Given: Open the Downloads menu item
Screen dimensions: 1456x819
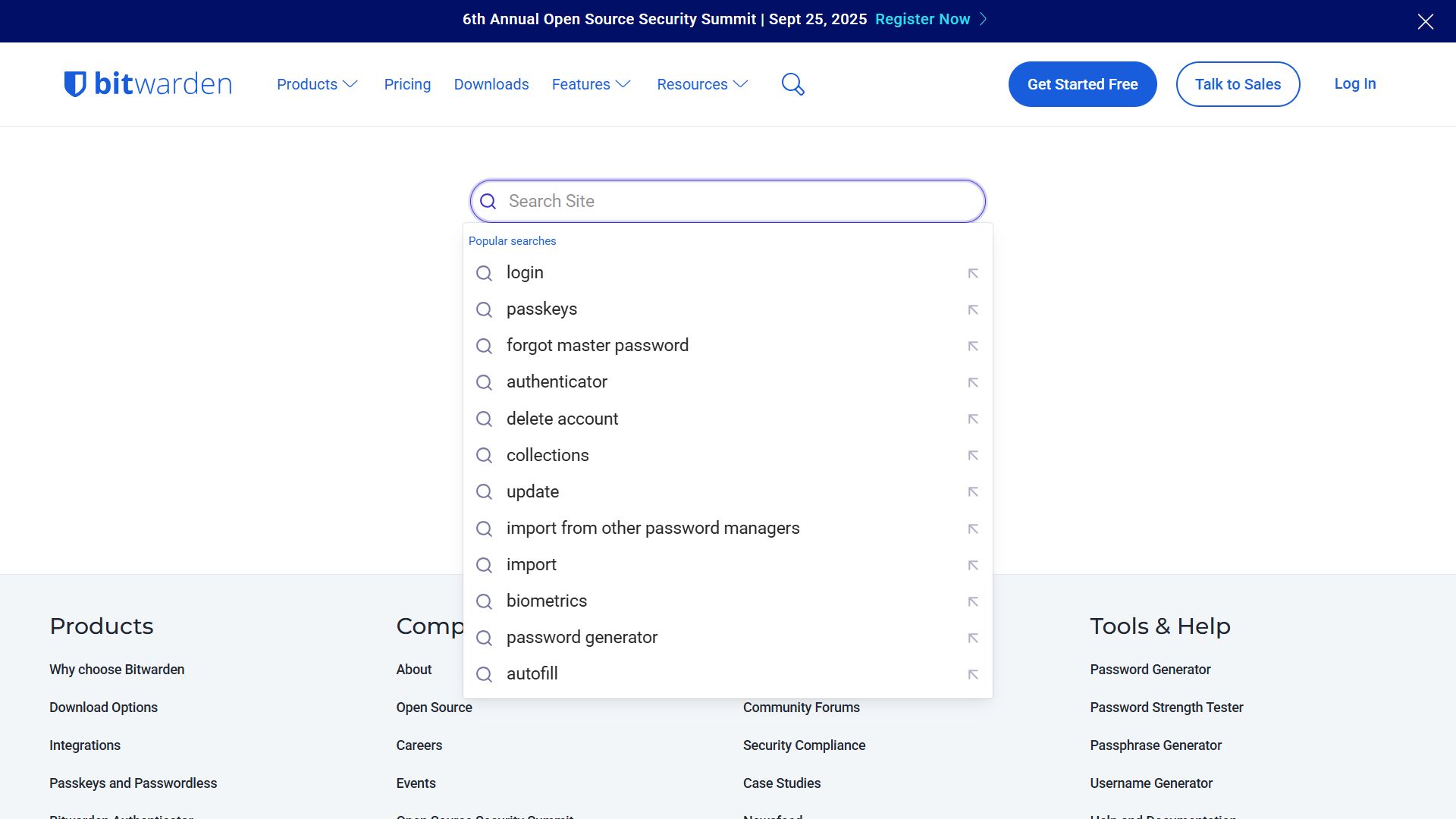Looking at the screenshot, I should (x=491, y=84).
